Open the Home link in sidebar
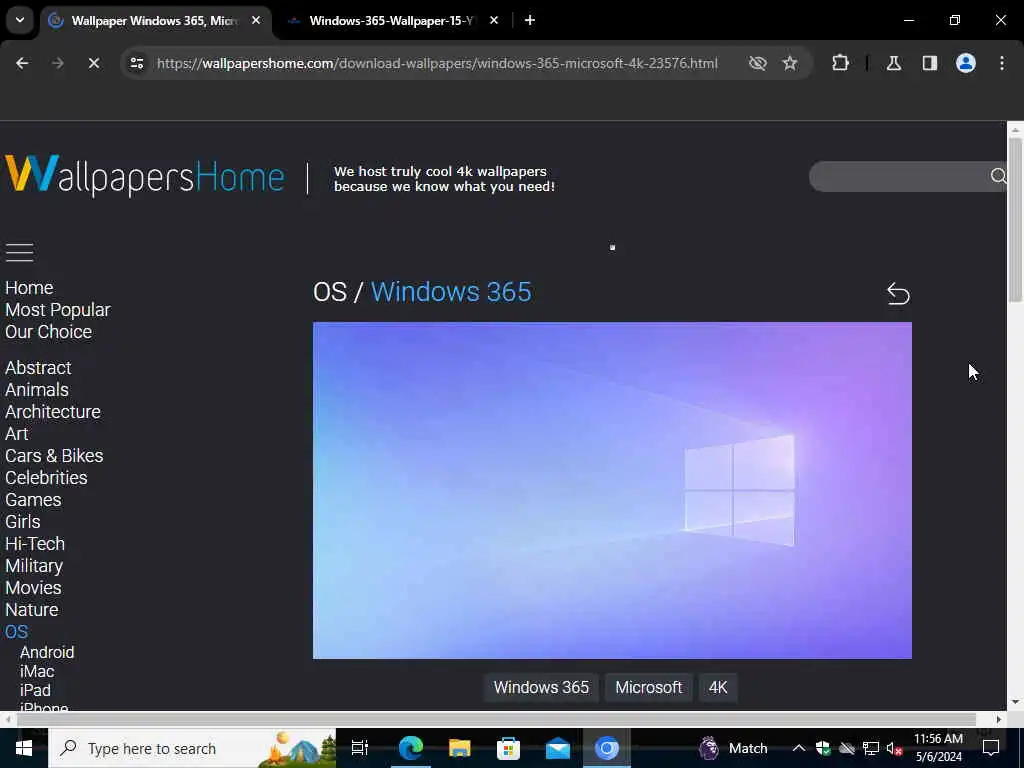Screen dimensions: 1024x768 click(x=29, y=288)
